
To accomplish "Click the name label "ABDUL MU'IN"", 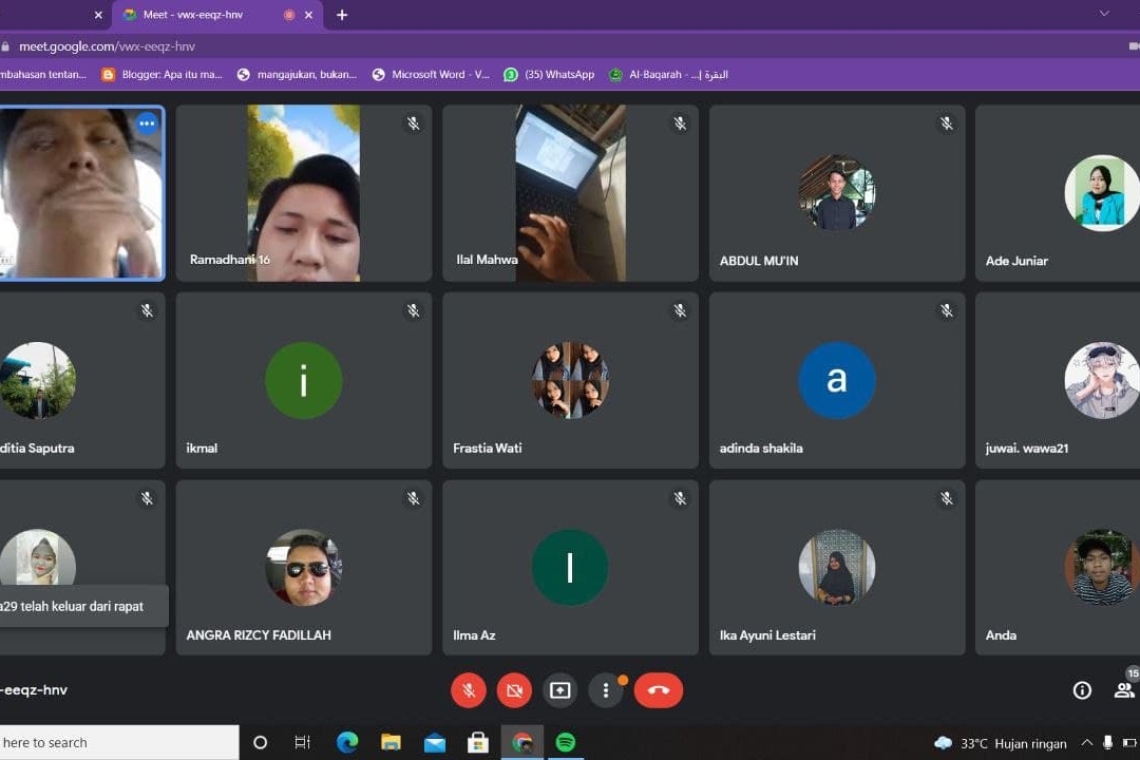I will (759, 260).
